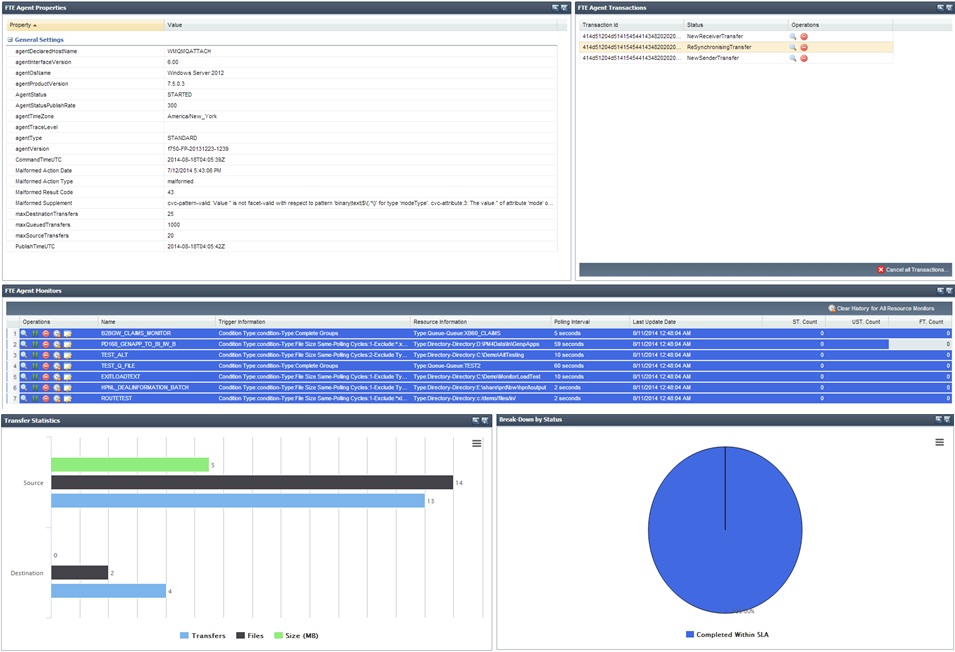955x652 pixels.
Task: Pause the TEST_ALT monitor
Action: (x=35, y=355)
